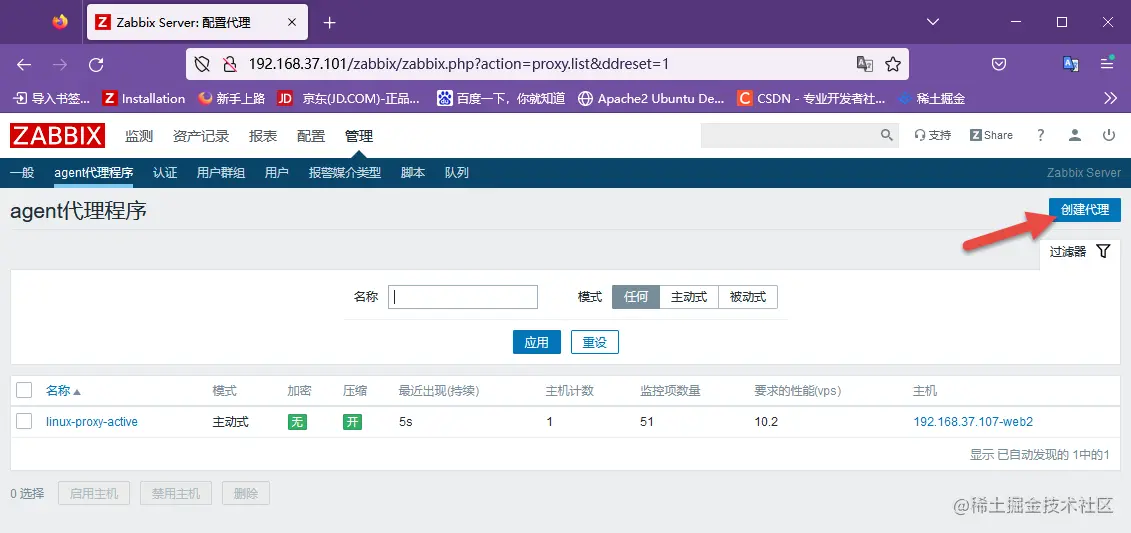Open the 京东(JD.COM) bookmark
This screenshot has width=1131, height=533.
[348, 98]
